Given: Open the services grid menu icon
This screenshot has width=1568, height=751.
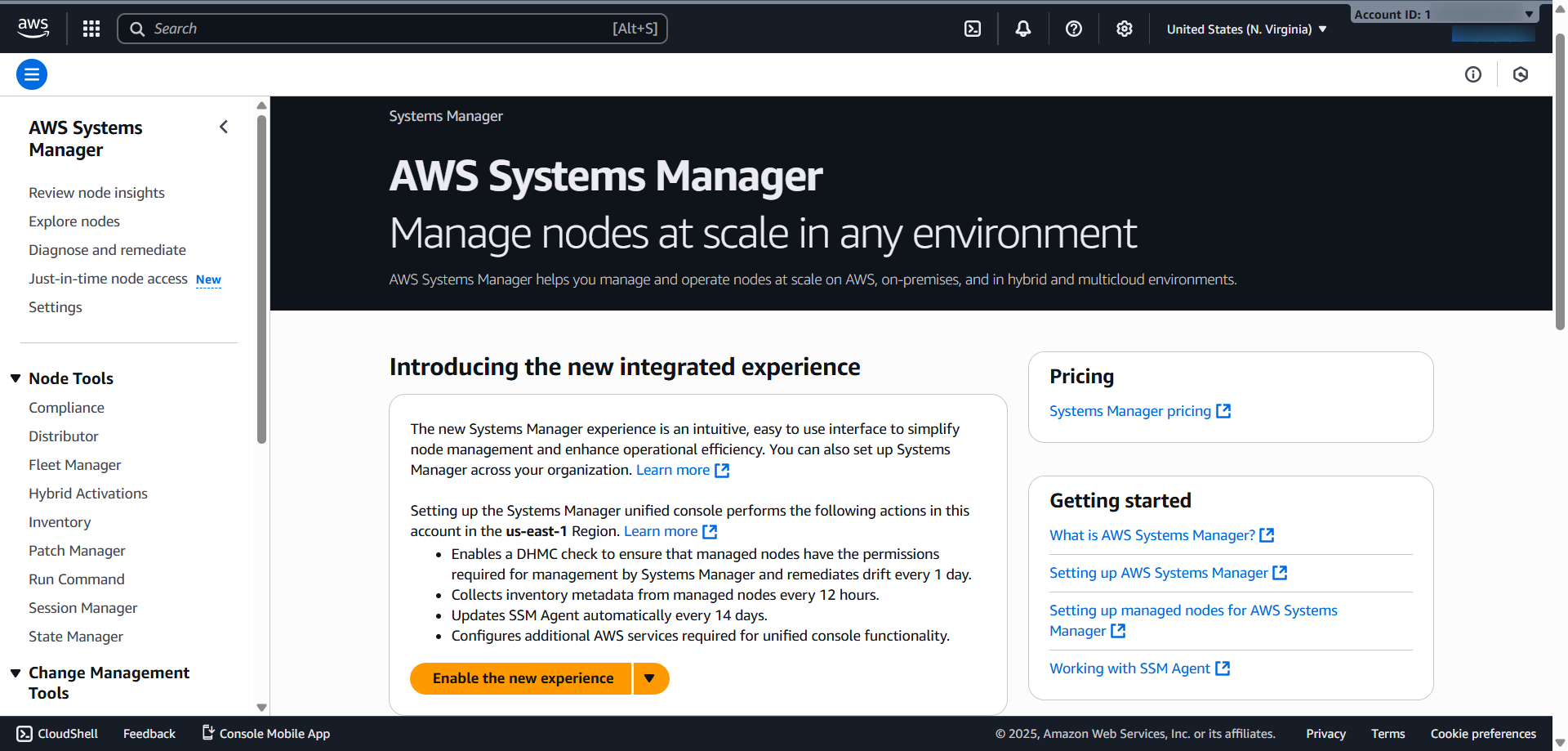Looking at the screenshot, I should [x=91, y=29].
